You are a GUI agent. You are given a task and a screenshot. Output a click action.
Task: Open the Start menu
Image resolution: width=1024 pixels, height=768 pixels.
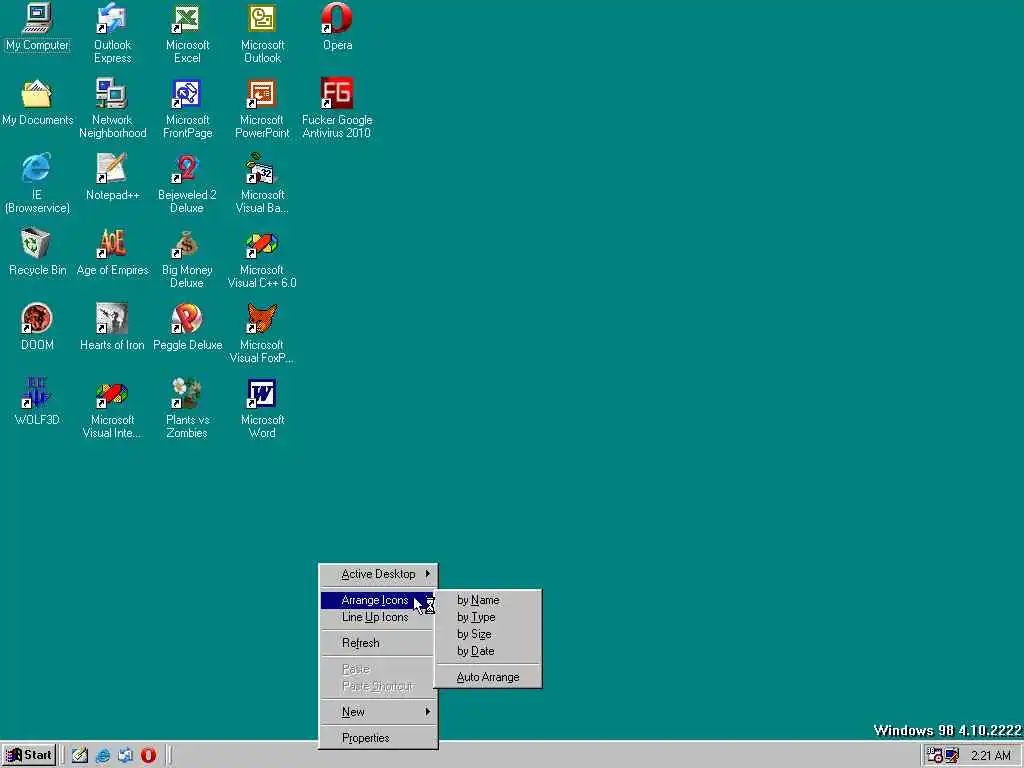pos(29,755)
